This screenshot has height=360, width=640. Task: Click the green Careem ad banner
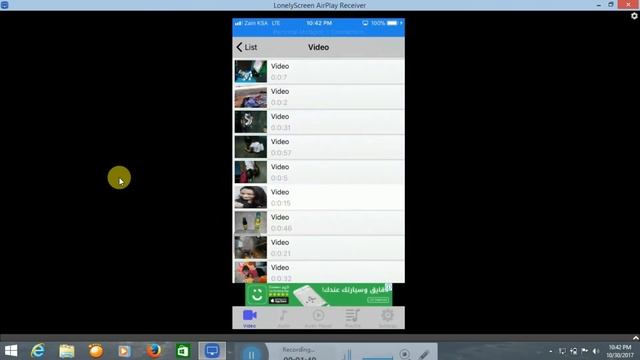319,295
